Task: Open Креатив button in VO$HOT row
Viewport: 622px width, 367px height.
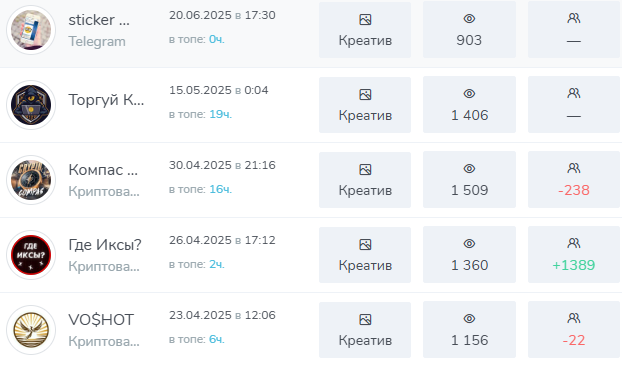Action: tap(365, 330)
